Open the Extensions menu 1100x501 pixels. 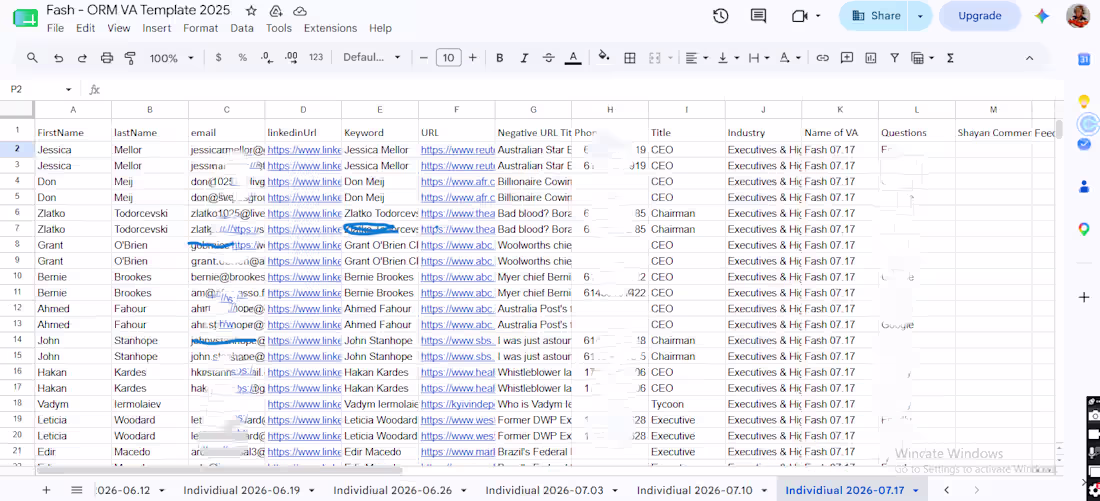click(330, 28)
